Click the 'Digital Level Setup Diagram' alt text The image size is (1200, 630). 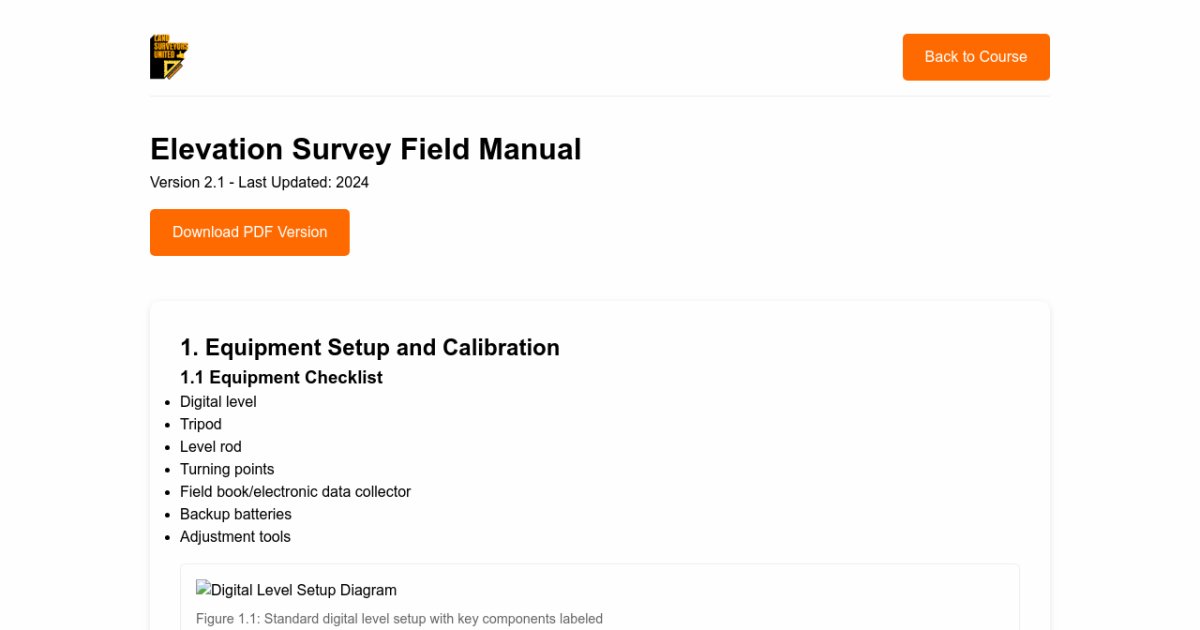tap(305, 590)
